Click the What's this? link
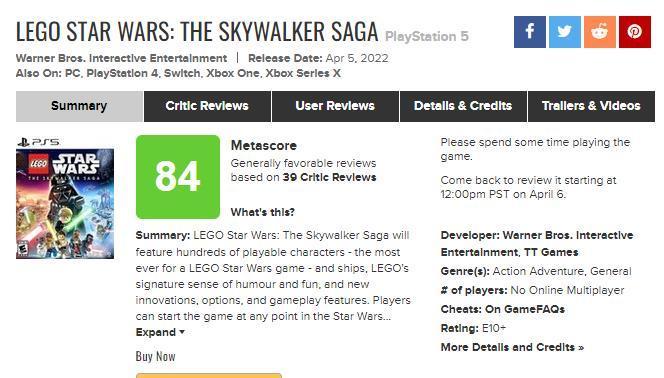The height and width of the screenshot is (378, 664). (263, 212)
